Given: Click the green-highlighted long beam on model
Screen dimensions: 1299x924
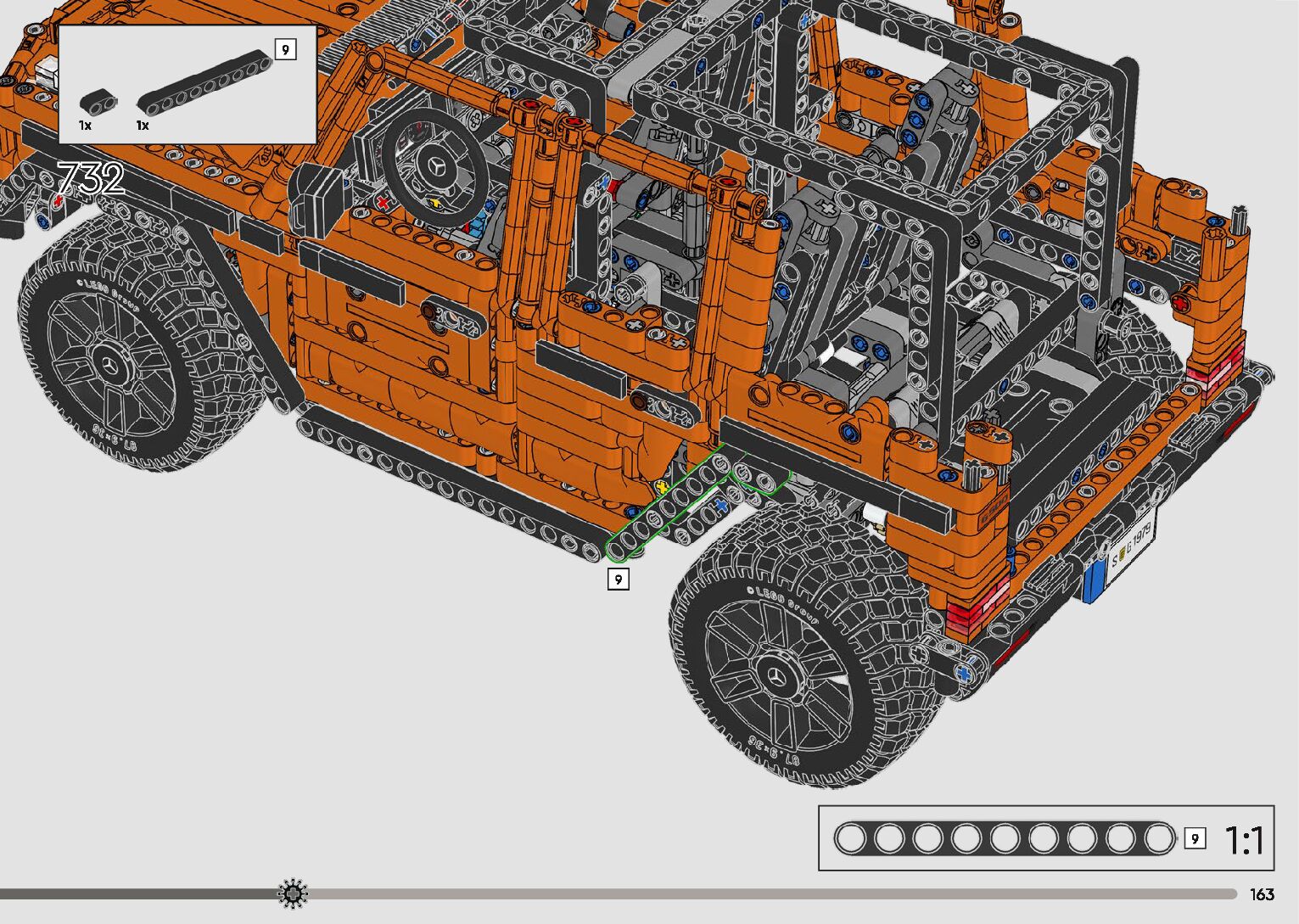Looking at the screenshot, I should (x=665, y=508).
